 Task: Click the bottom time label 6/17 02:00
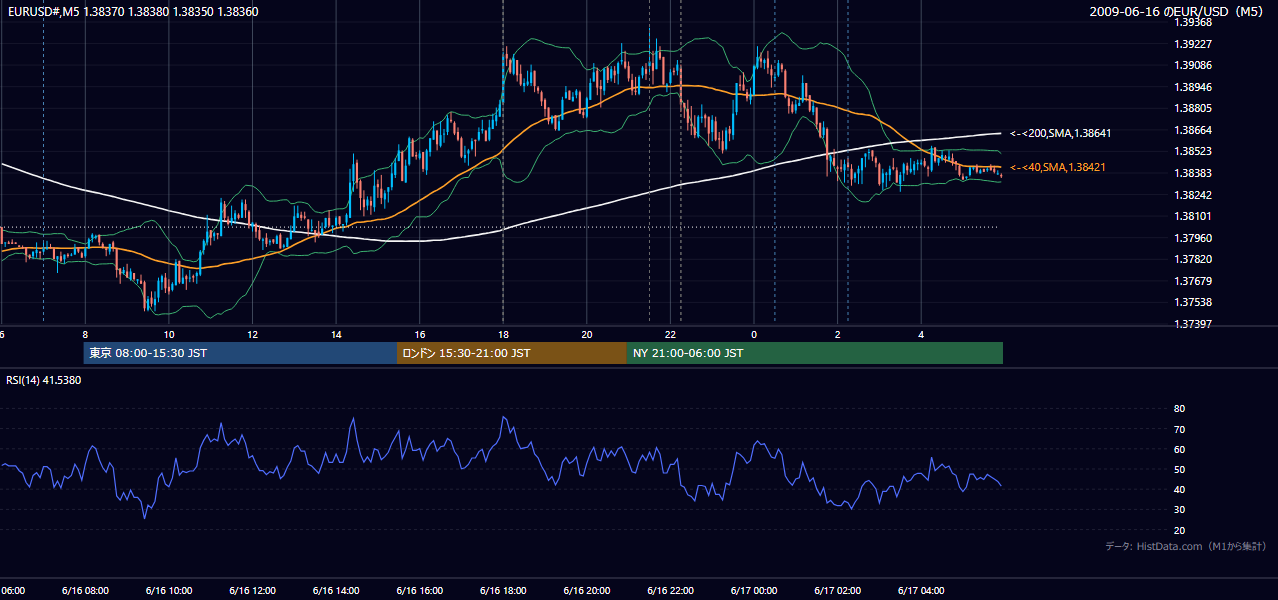tap(838, 591)
